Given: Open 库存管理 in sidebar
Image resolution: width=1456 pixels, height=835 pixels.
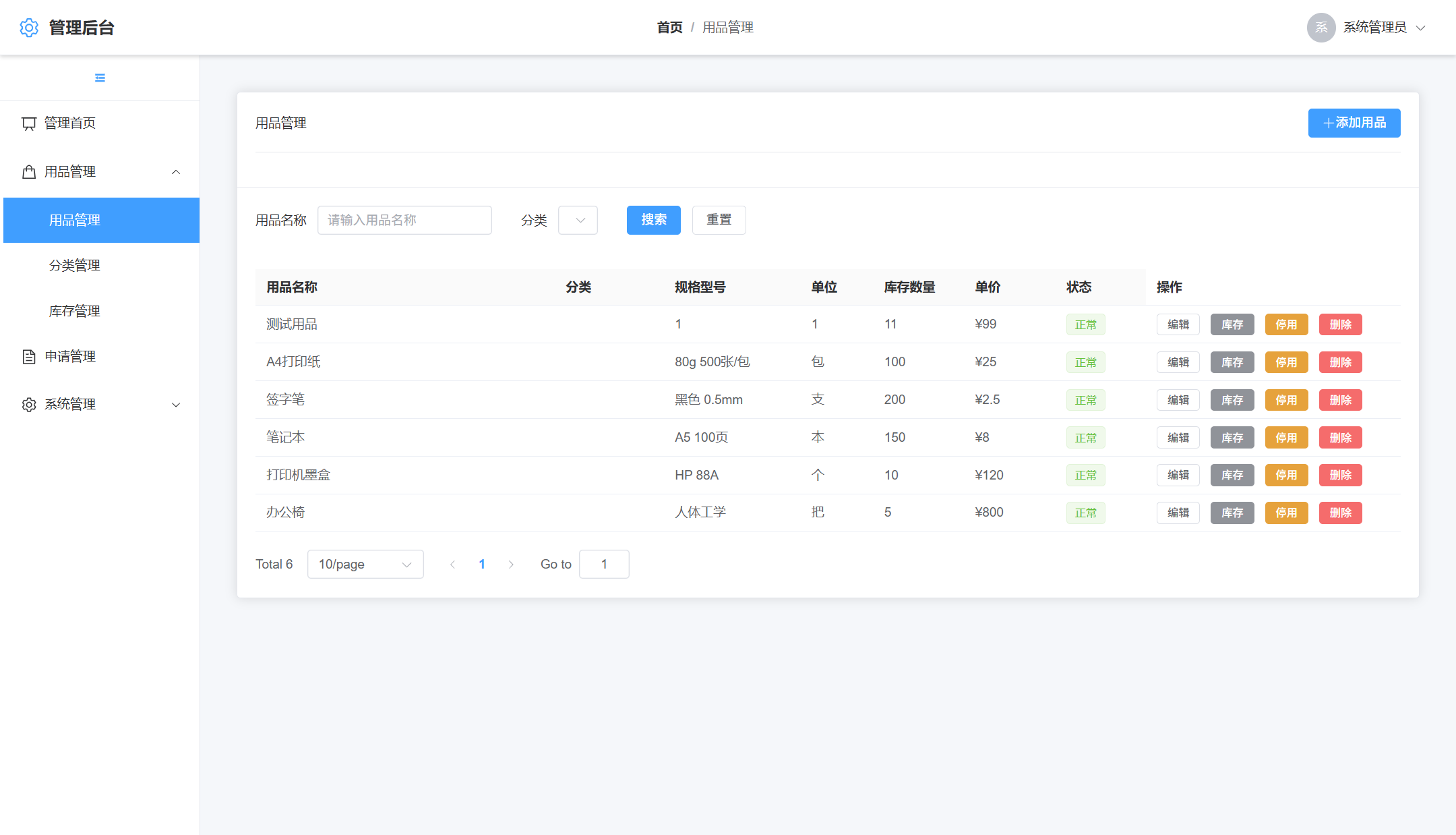Looking at the screenshot, I should (x=74, y=311).
